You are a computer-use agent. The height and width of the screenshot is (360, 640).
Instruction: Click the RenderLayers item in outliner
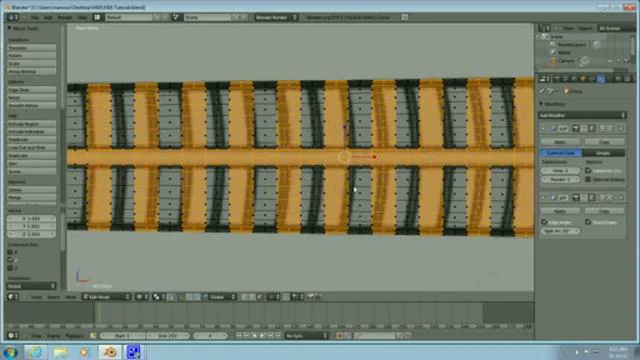pos(571,44)
